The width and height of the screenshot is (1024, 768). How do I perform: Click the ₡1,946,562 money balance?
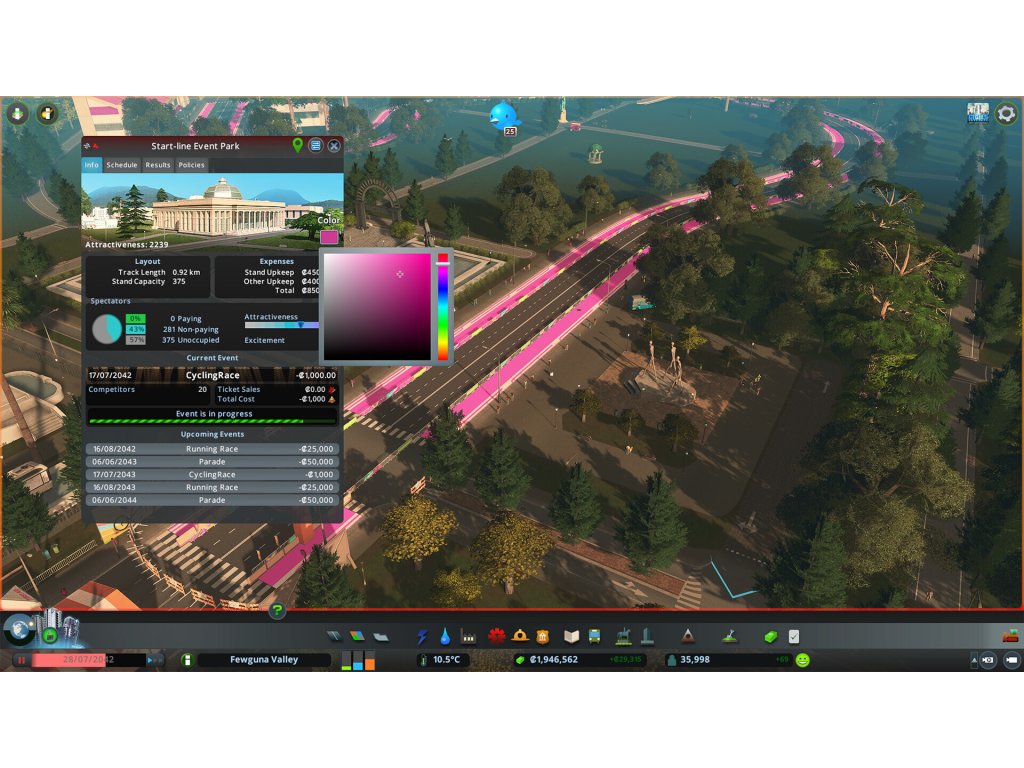pyautogui.click(x=554, y=660)
